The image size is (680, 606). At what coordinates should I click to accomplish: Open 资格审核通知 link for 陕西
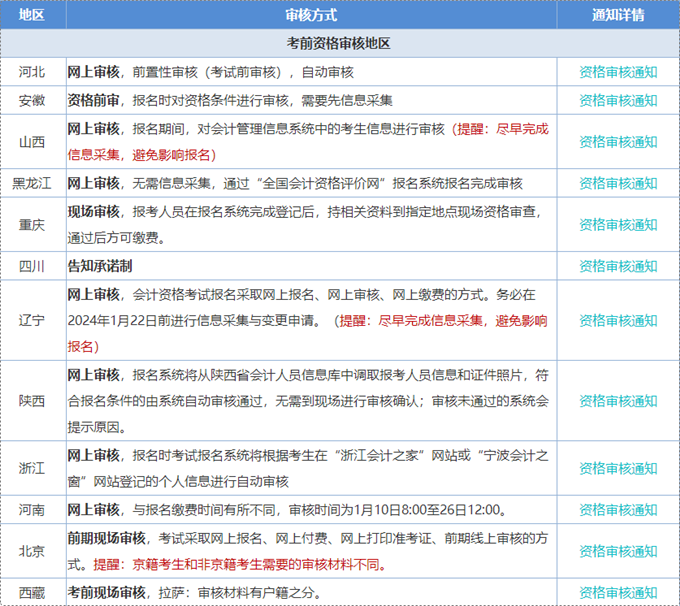(x=618, y=401)
